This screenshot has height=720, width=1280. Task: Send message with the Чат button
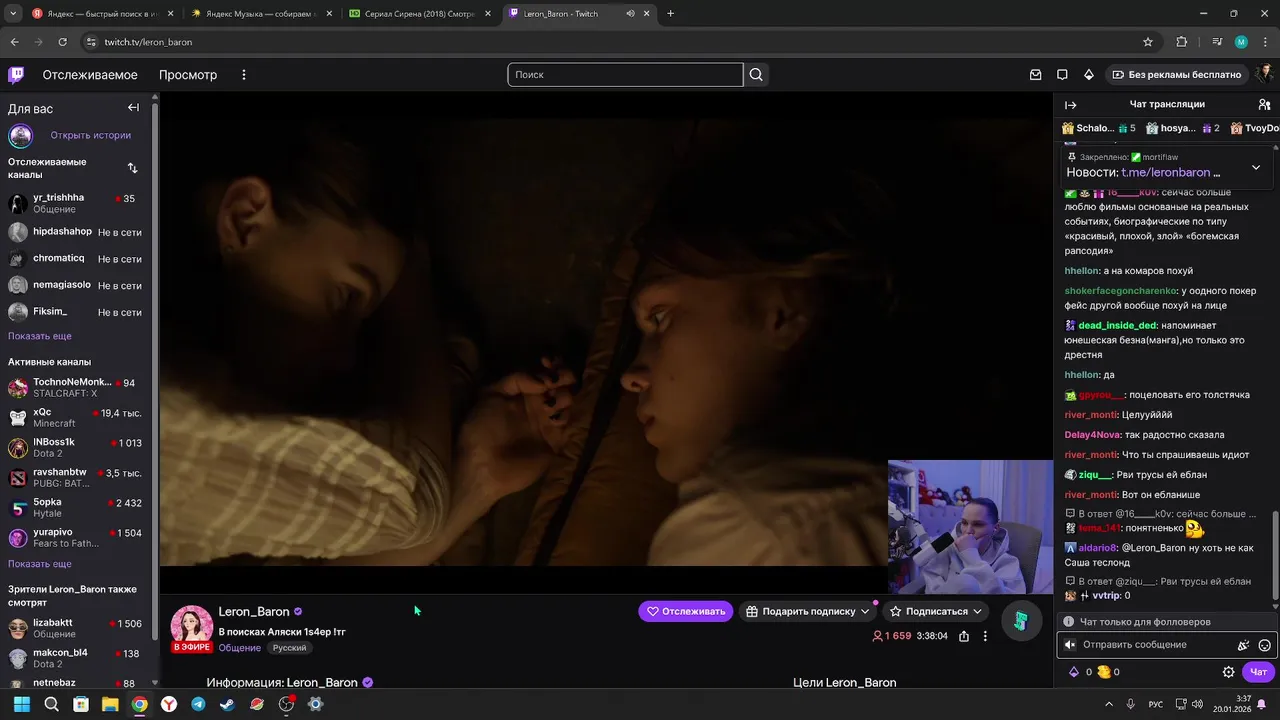(1259, 672)
